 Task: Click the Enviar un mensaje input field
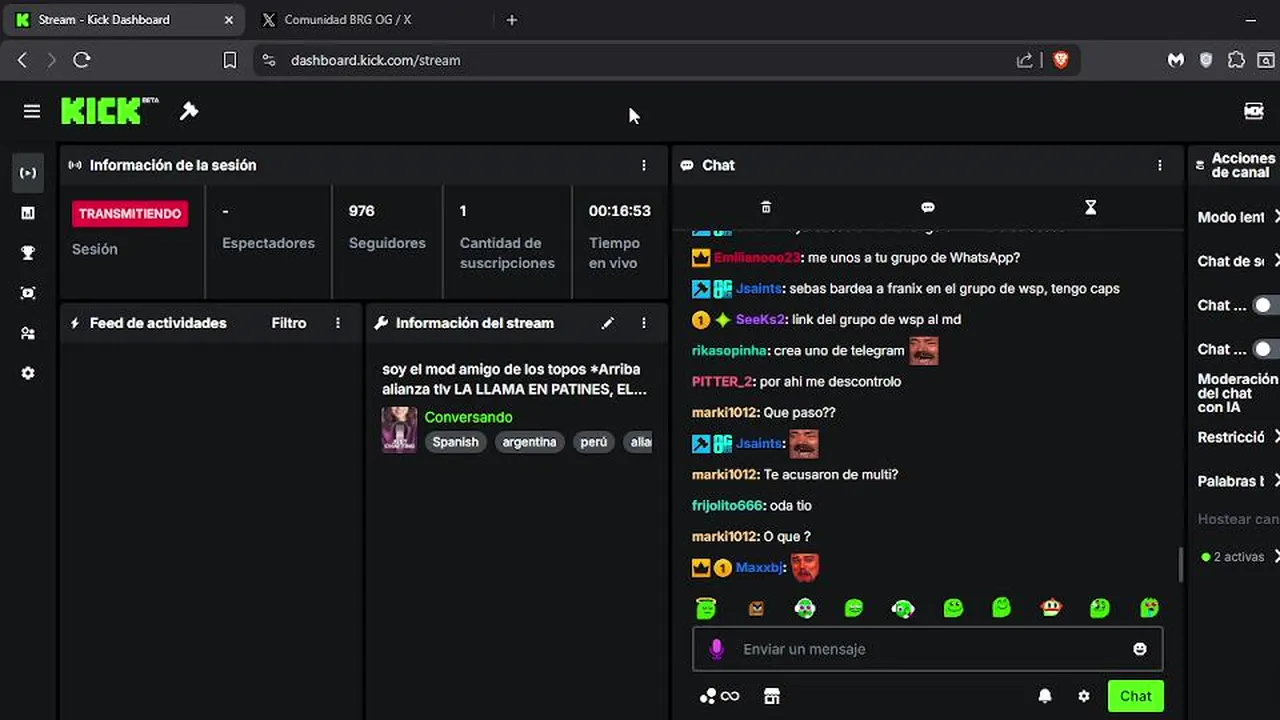click(x=927, y=649)
